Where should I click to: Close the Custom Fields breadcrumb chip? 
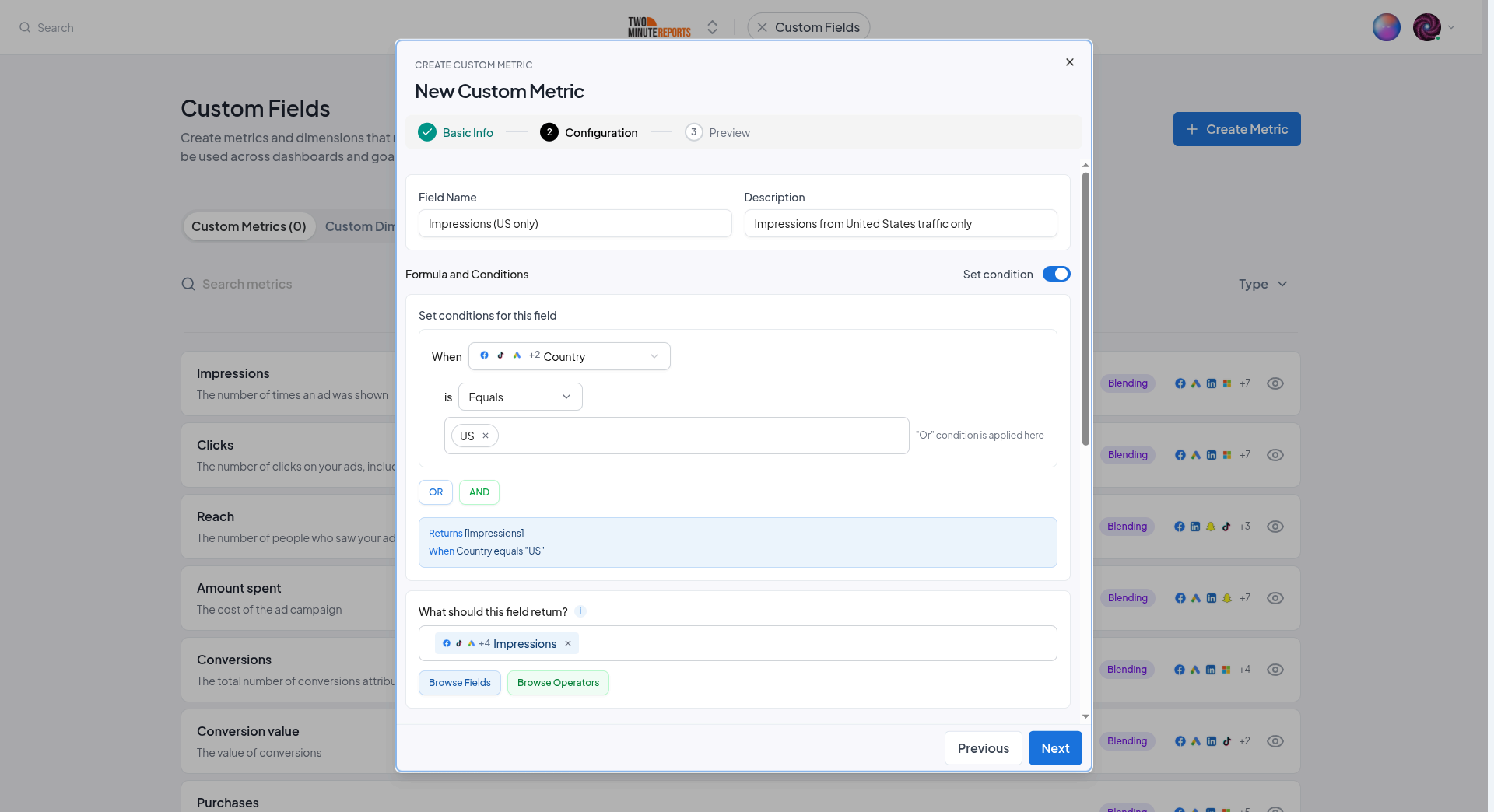tap(763, 27)
